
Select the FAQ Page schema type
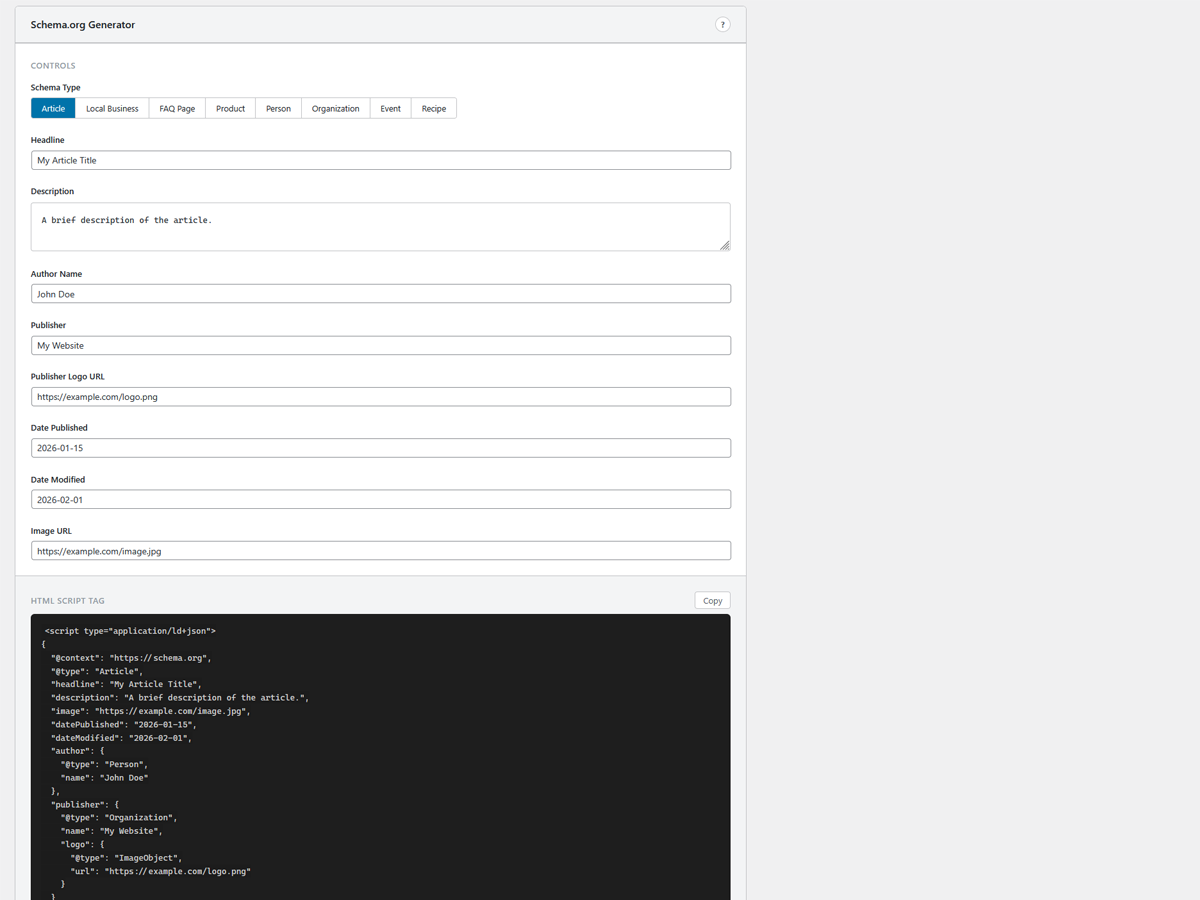pos(176,108)
